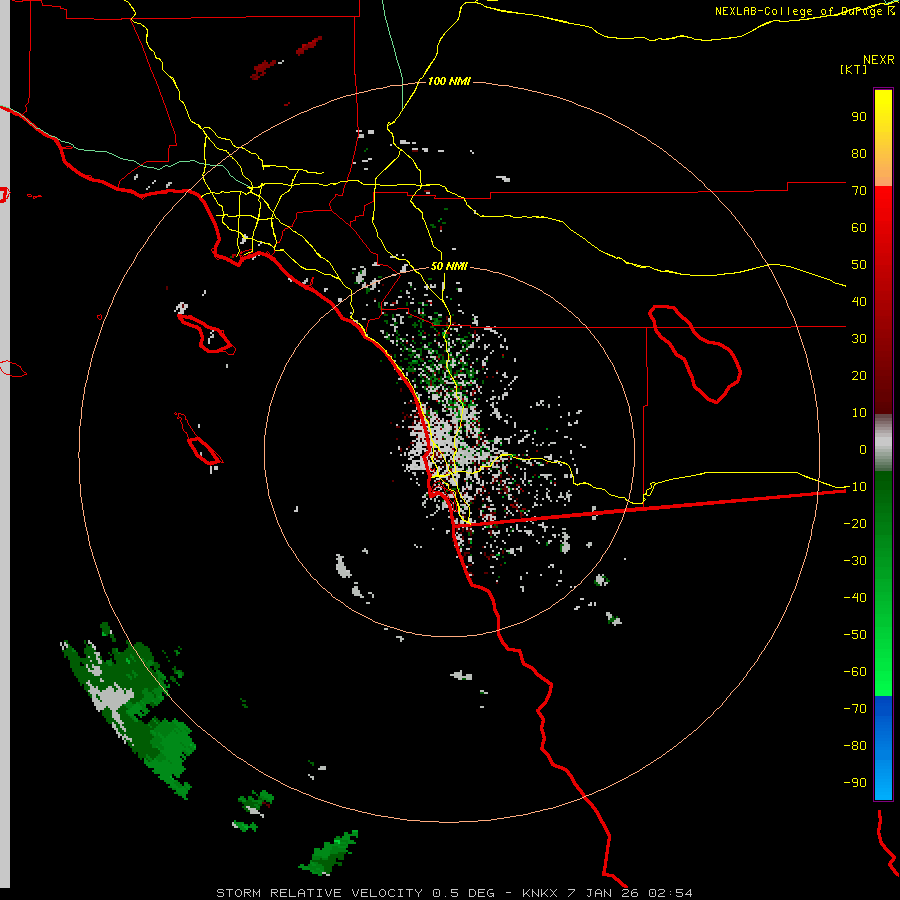This screenshot has width=900, height=900.
Task: Click the 100 NMI range ring label
Action: pos(449,82)
